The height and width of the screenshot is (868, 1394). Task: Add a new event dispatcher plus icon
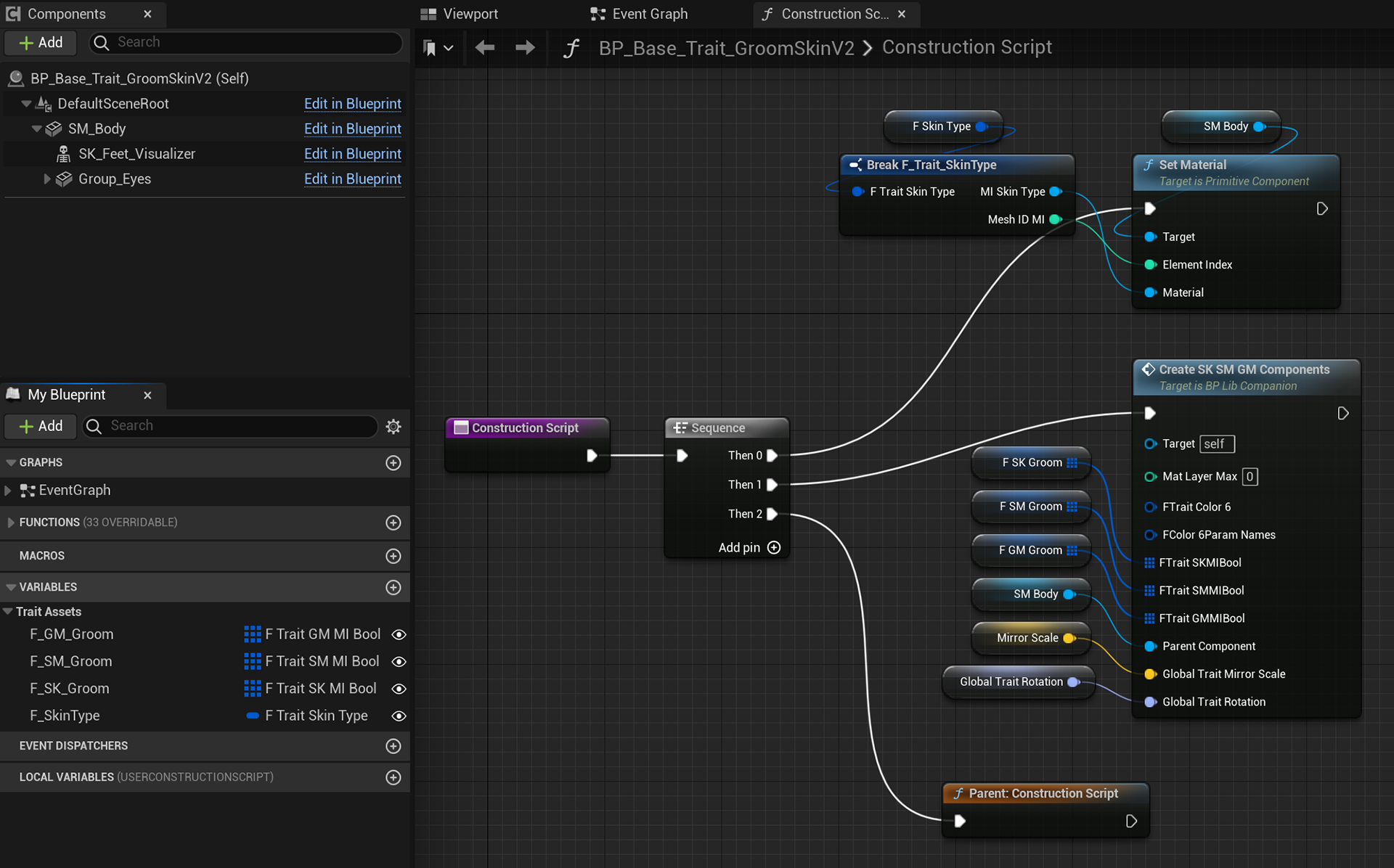pyautogui.click(x=394, y=746)
